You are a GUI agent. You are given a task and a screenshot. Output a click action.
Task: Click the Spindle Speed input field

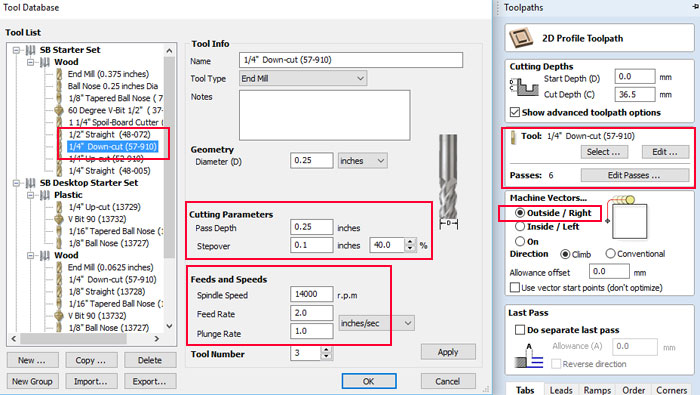(311, 294)
